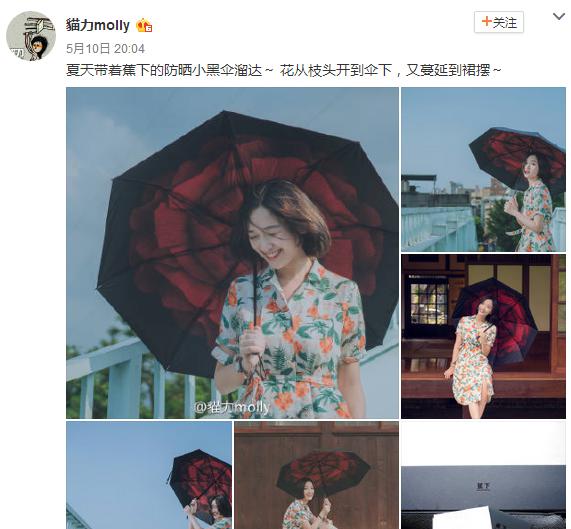Open the large photo of woman under umbrella
The width and height of the screenshot is (571, 529).
[x=232, y=253]
